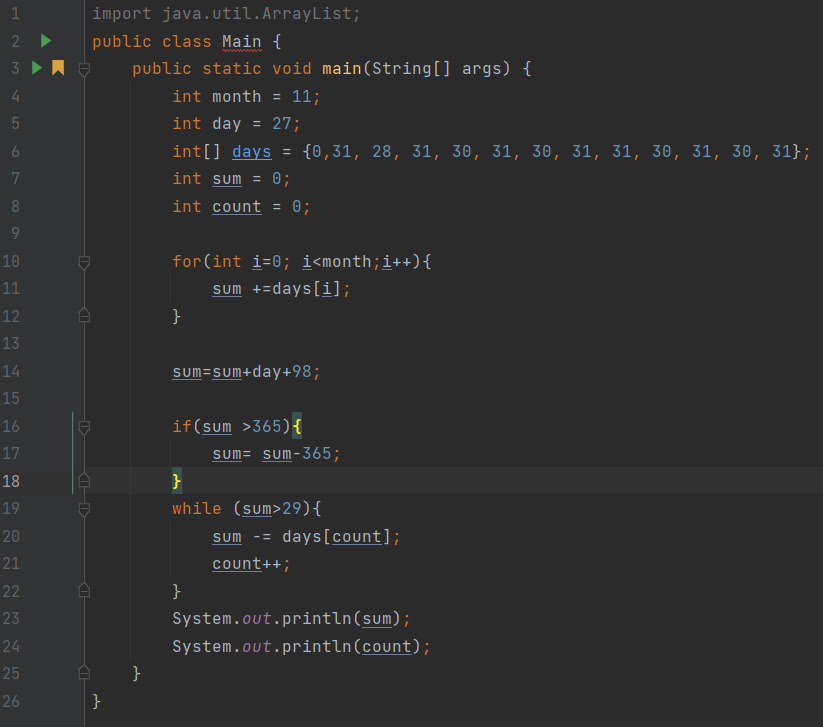Click the 'while' keyword on line 19
The height and width of the screenshot is (727, 823).
point(197,509)
